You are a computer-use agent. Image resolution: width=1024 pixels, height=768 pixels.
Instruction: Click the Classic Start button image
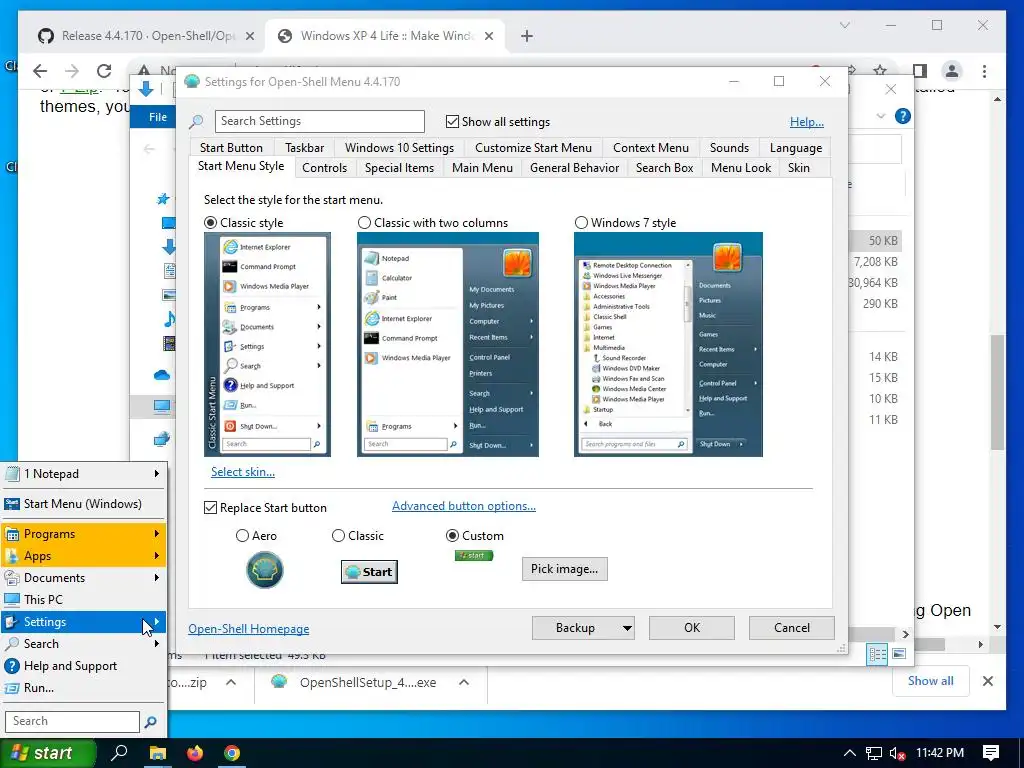click(369, 571)
